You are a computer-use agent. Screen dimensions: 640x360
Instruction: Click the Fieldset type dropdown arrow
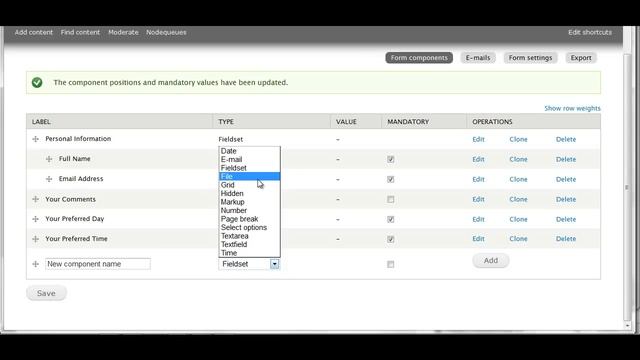(275, 264)
